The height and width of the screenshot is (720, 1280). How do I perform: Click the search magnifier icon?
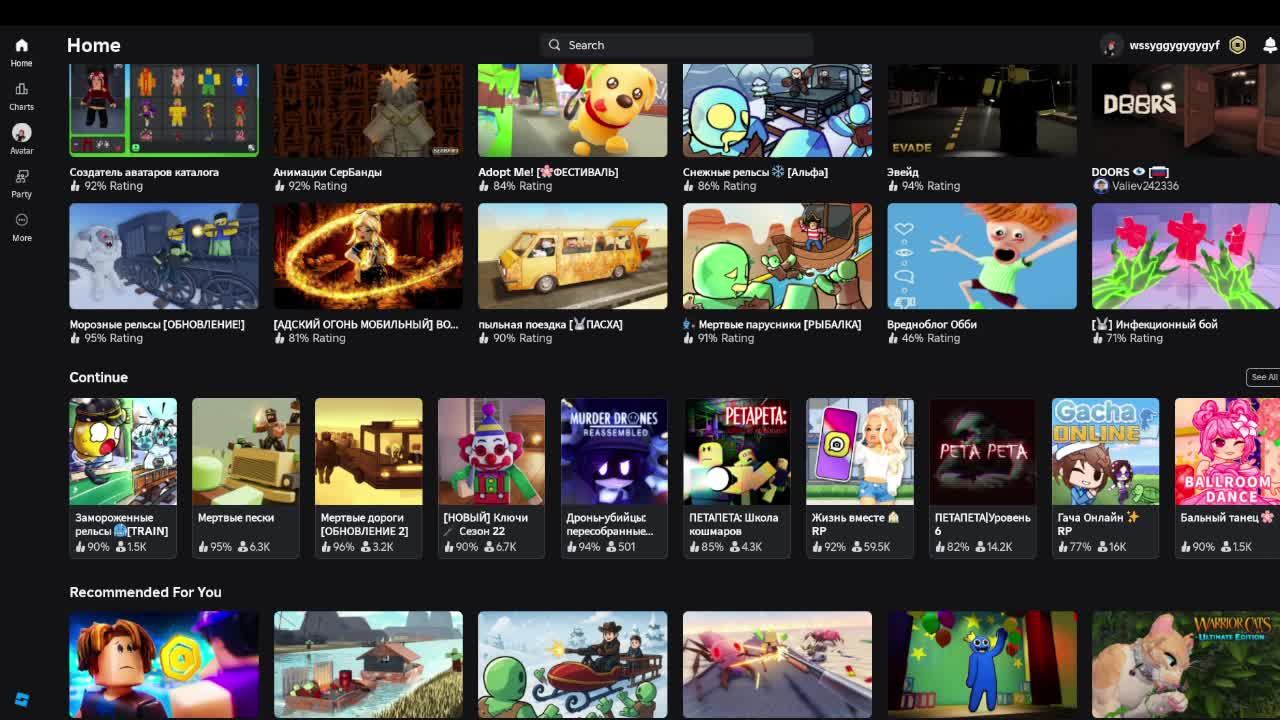click(555, 45)
